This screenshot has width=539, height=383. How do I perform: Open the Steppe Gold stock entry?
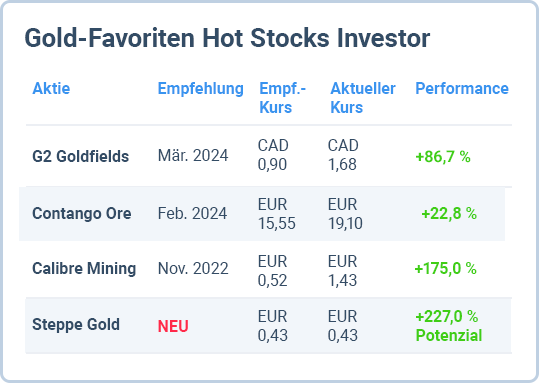point(76,325)
